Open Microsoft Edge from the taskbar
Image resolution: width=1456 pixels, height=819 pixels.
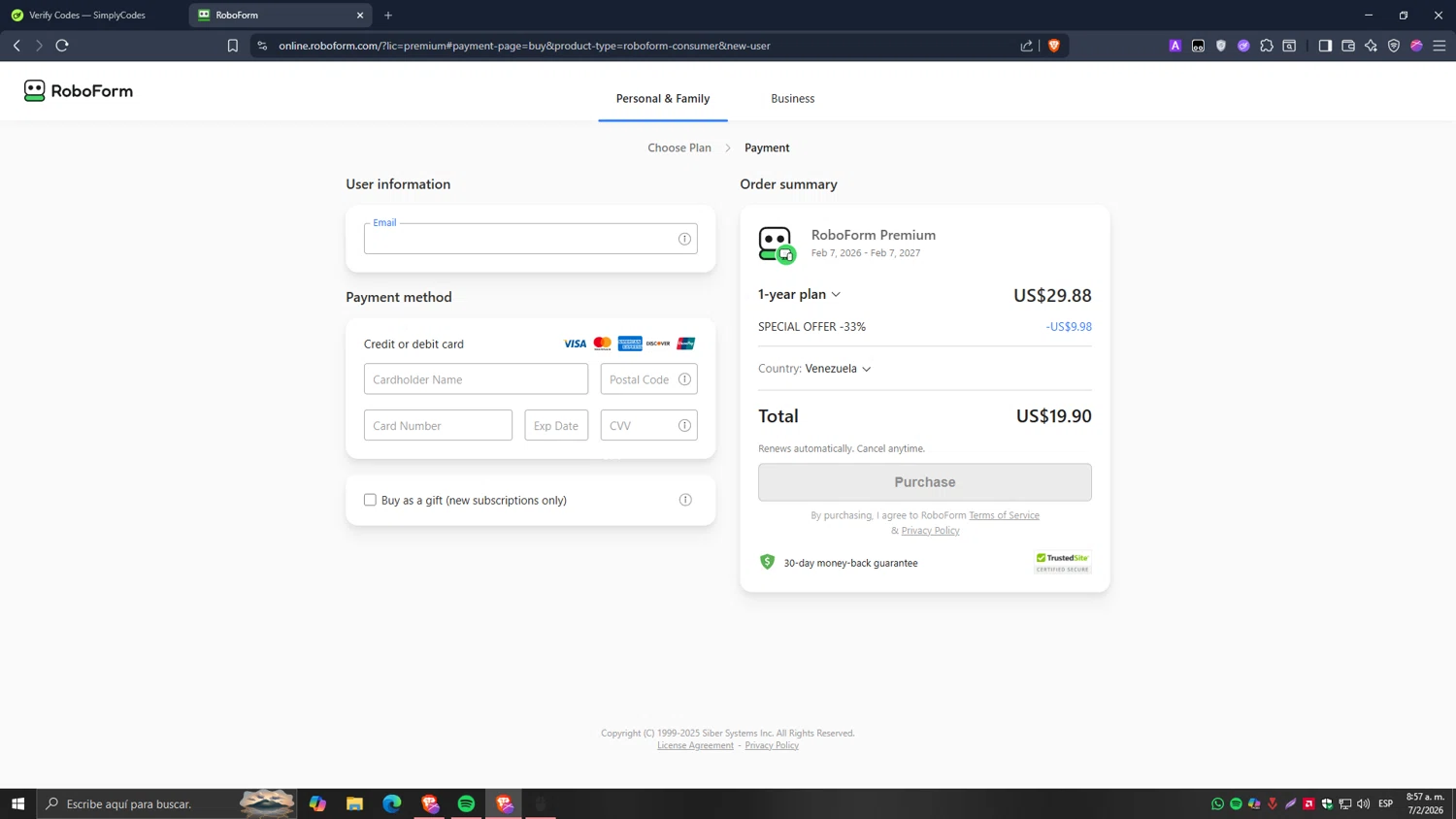pos(392,803)
